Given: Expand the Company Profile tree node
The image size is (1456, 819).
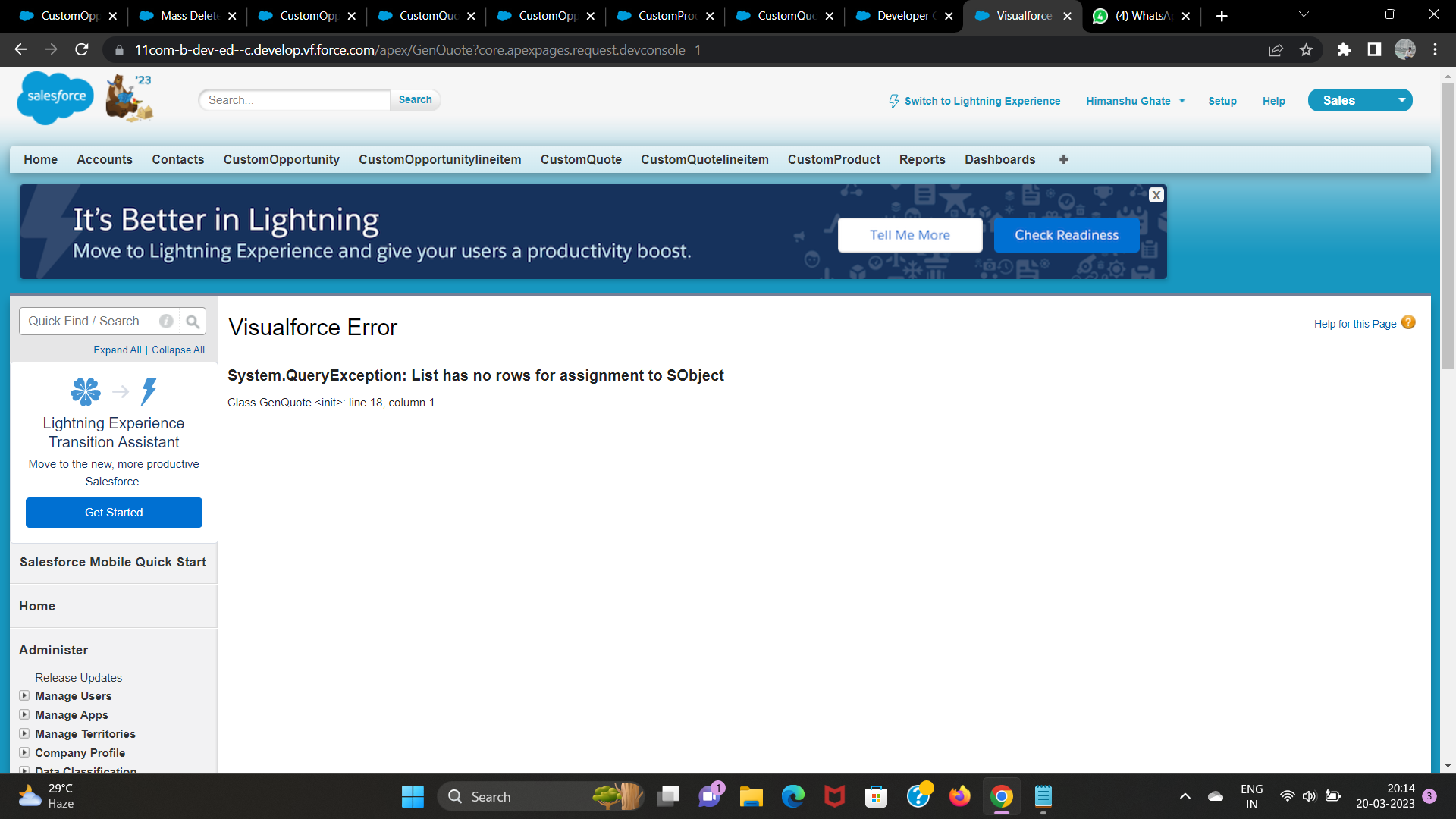Looking at the screenshot, I should click(24, 753).
